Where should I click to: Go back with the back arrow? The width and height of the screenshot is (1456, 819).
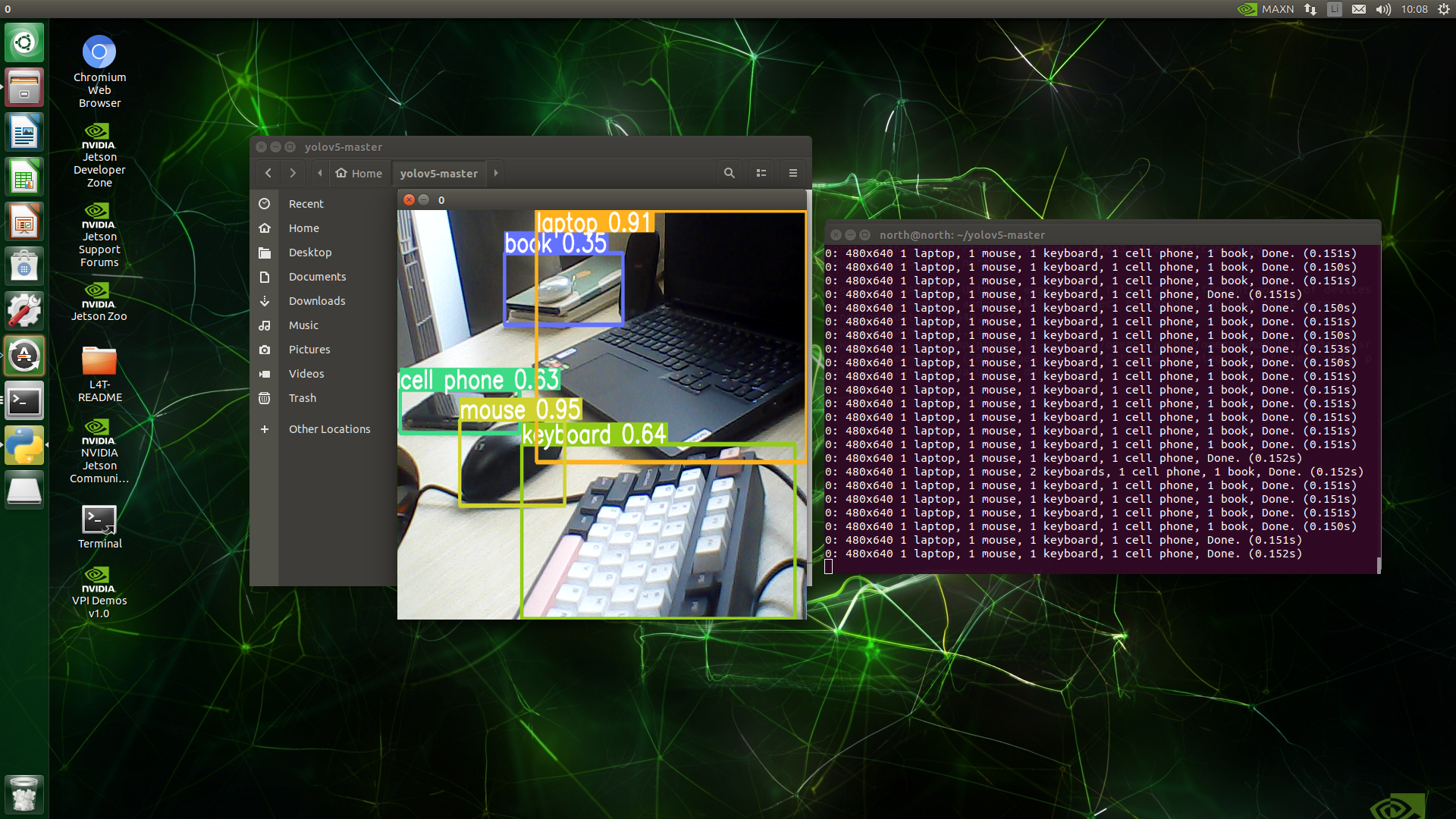(x=268, y=173)
